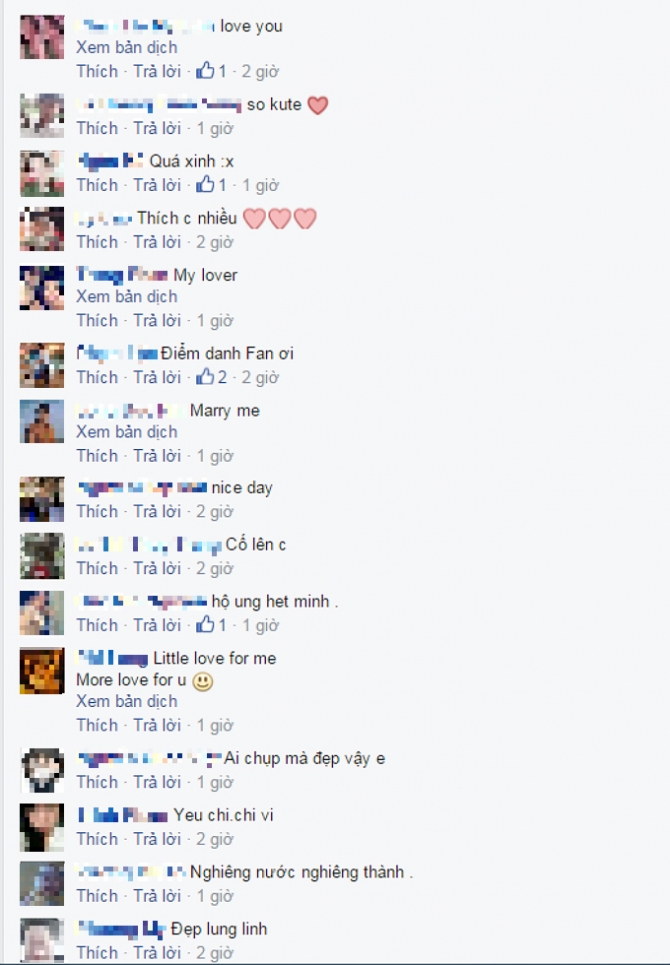Open avatar of "Little love for me" commenter
The width and height of the screenshot is (670, 965).
[42, 670]
